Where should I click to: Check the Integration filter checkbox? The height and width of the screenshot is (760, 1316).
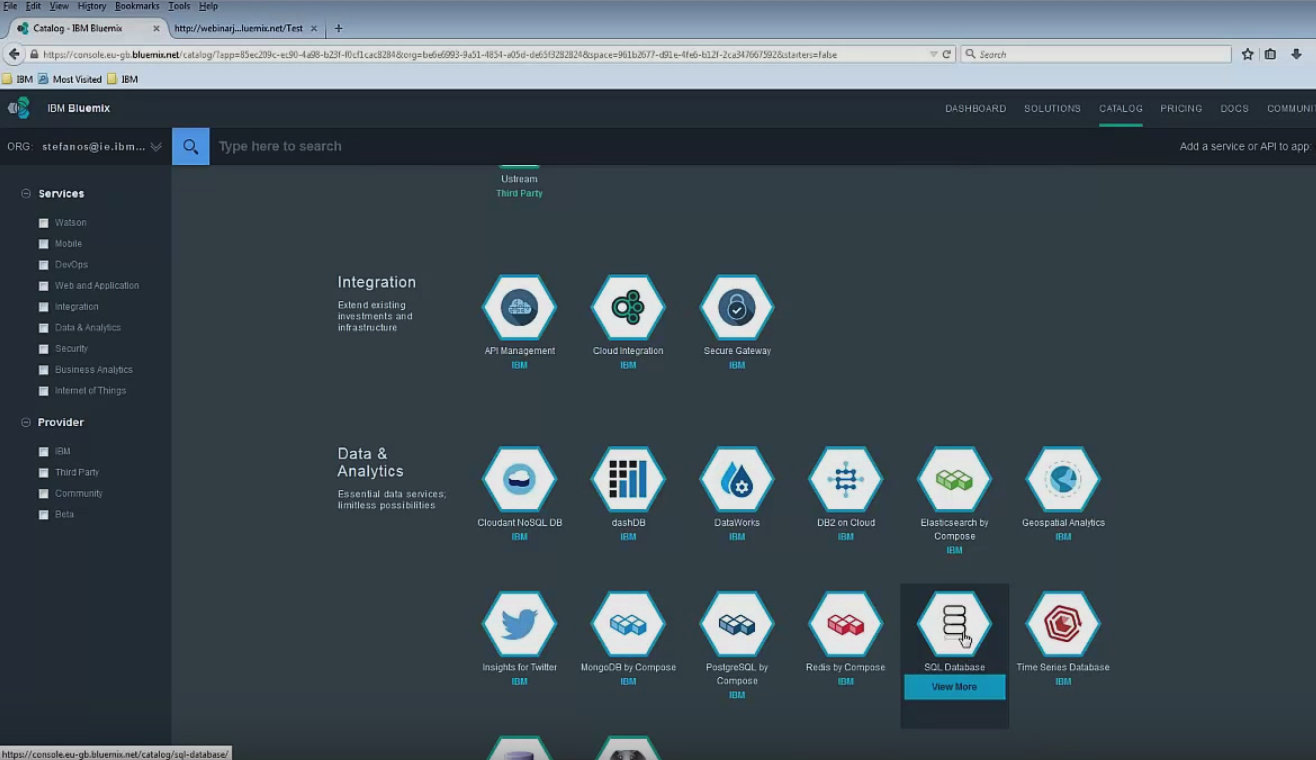(x=44, y=307)
